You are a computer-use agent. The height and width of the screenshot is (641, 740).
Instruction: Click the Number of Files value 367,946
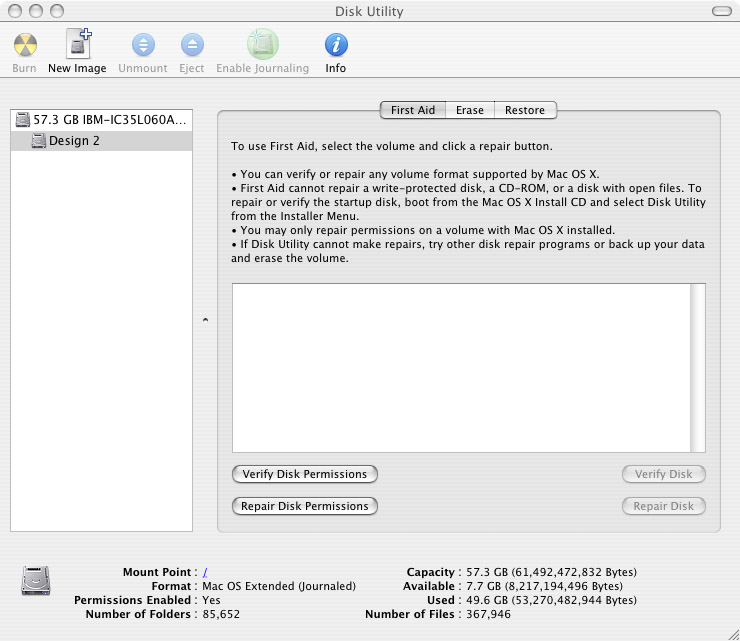tap(488, 614)
